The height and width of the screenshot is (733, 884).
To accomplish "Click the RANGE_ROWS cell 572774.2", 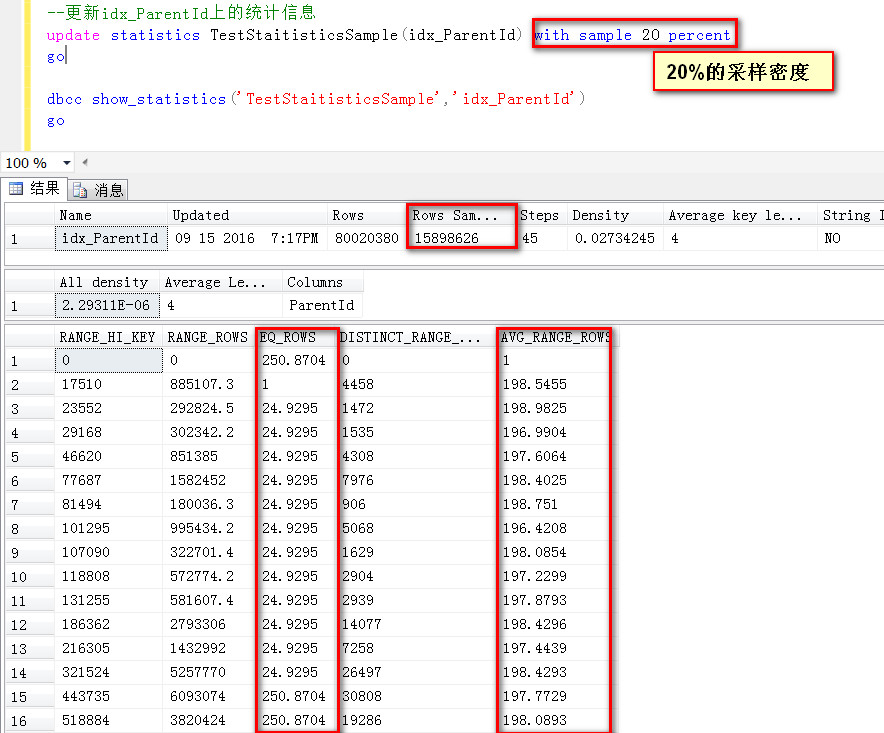I will 208,576.
